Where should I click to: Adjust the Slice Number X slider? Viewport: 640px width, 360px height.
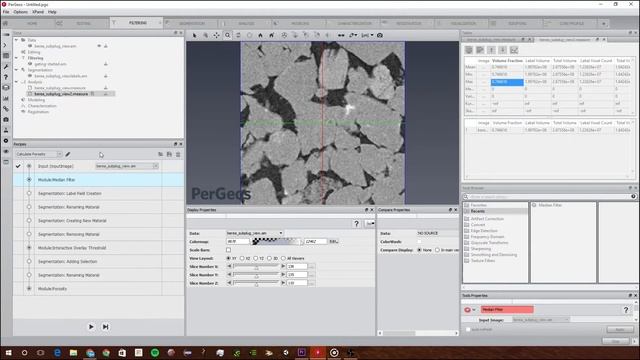pyautogui.click(x=256, y=267)
